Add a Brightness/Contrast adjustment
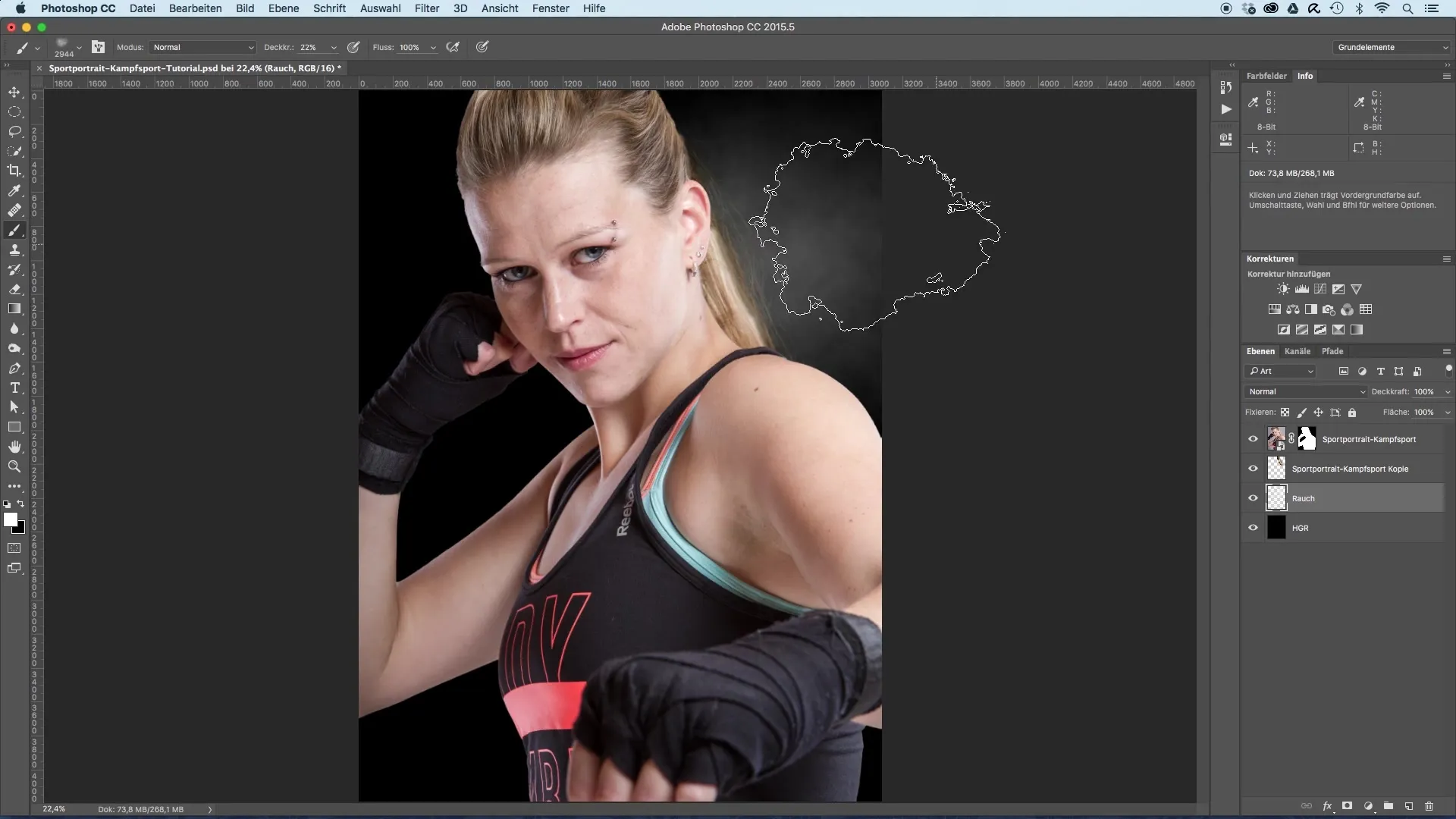This screenshot has height=819, width=1456. [x=1283, y=289]
